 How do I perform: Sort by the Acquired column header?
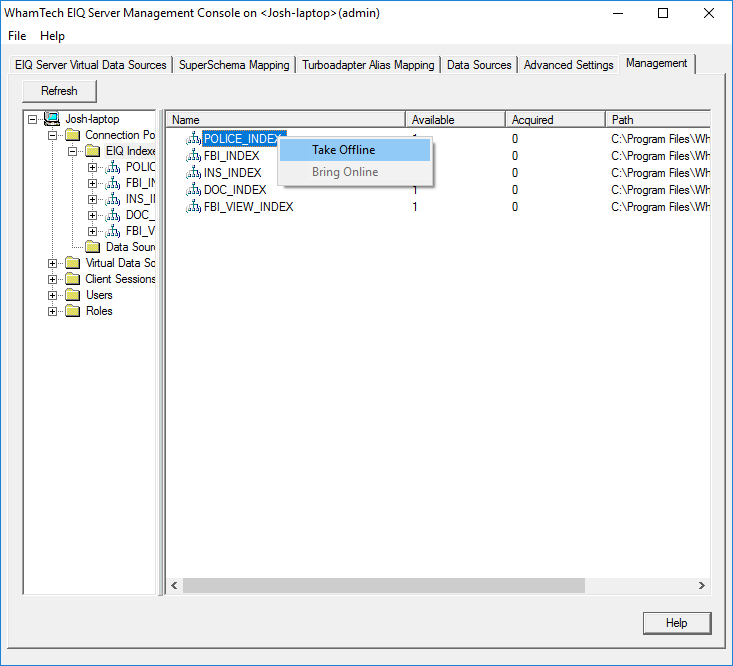[556, 120]
